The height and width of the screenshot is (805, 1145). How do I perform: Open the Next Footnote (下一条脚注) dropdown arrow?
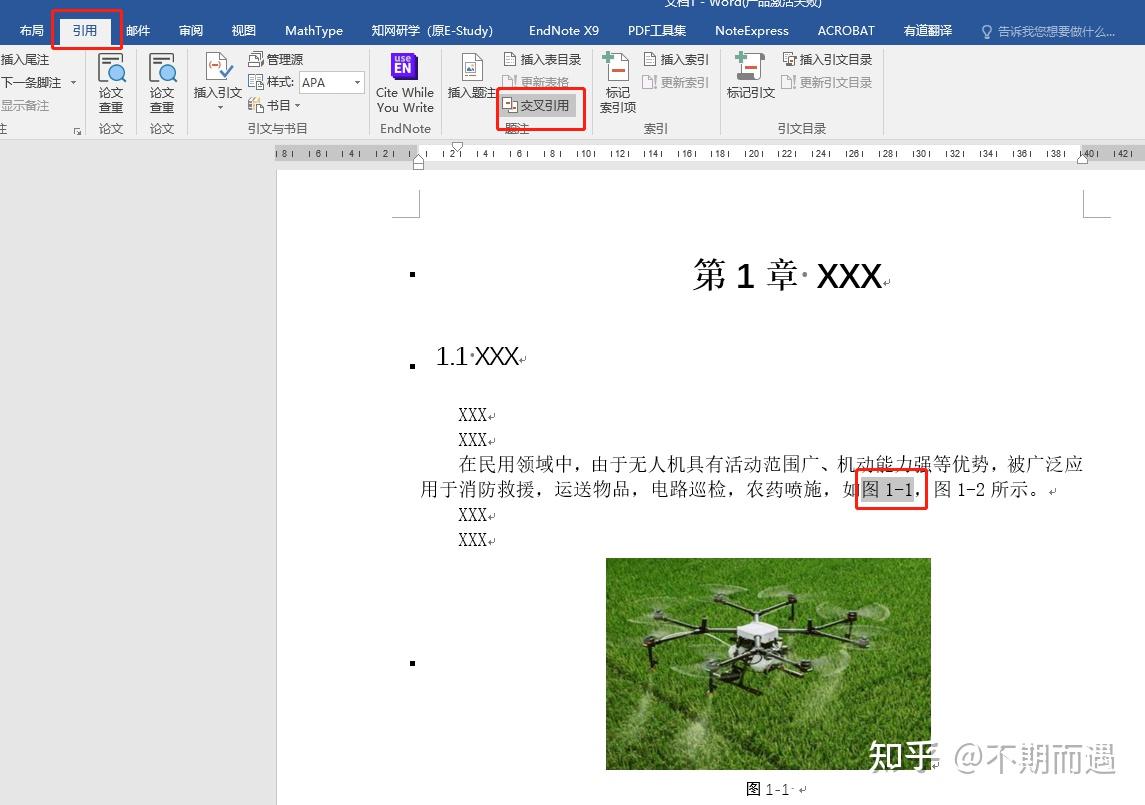pos(73,82)
